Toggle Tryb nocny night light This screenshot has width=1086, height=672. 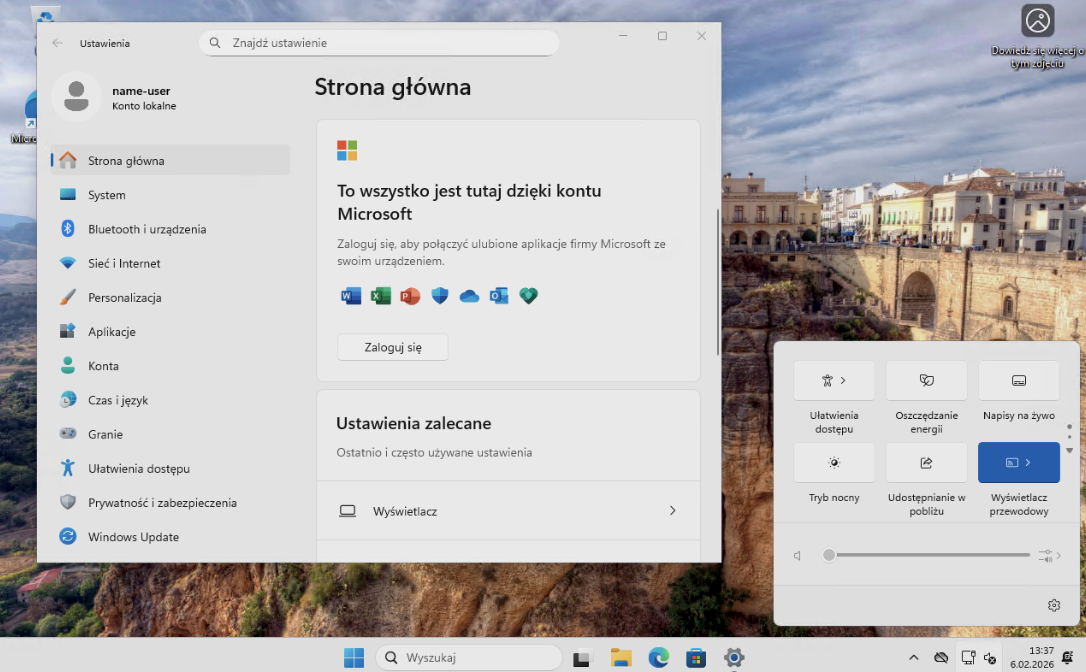[834, 463]
